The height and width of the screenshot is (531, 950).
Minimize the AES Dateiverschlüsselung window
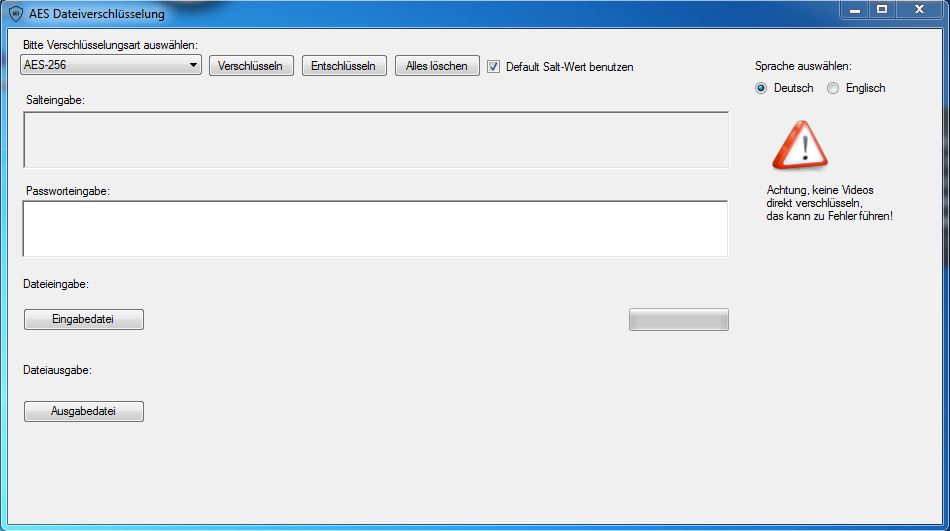point(855,10)
